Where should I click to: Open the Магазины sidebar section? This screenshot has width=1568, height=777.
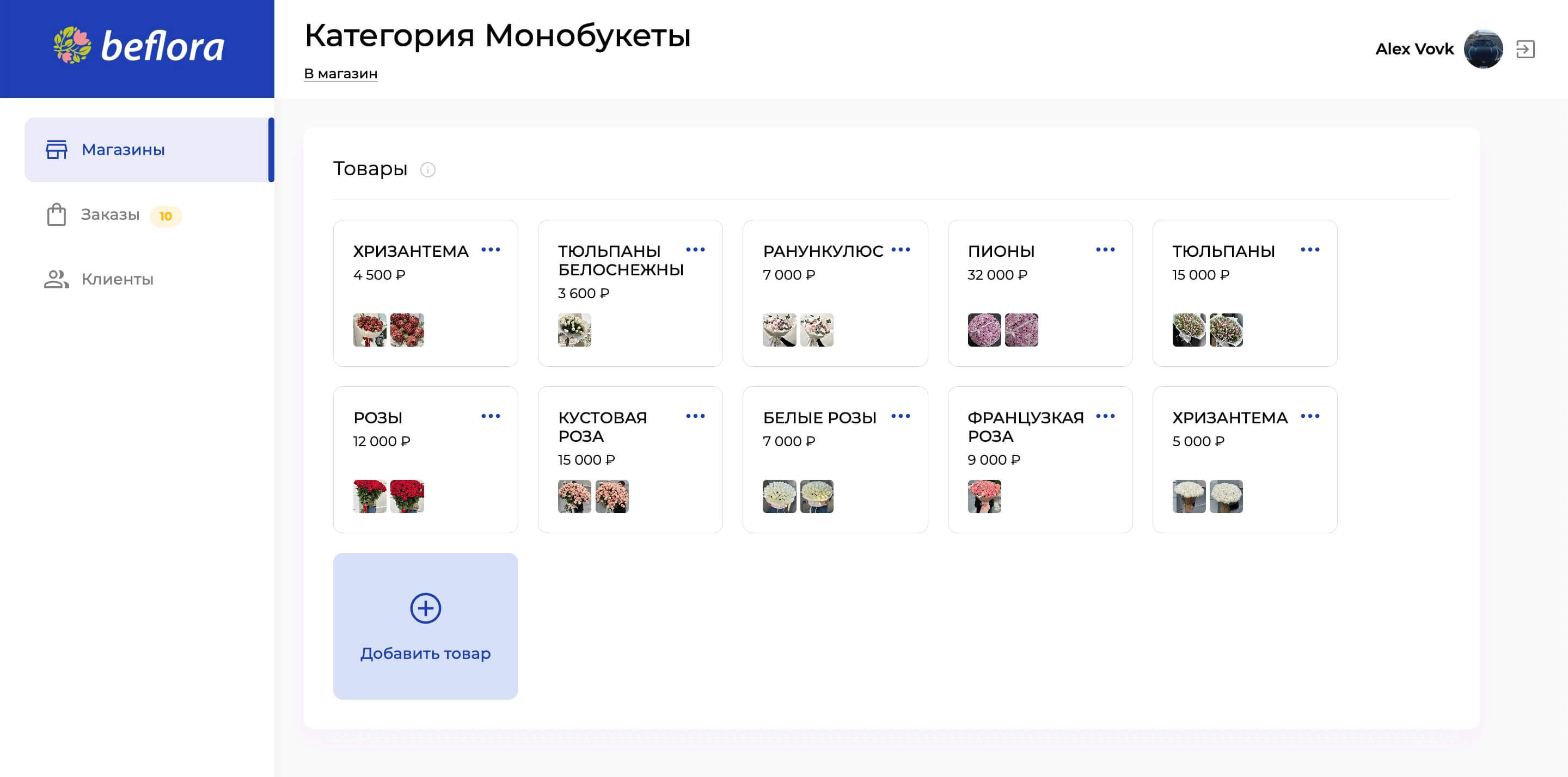[149, 150]
